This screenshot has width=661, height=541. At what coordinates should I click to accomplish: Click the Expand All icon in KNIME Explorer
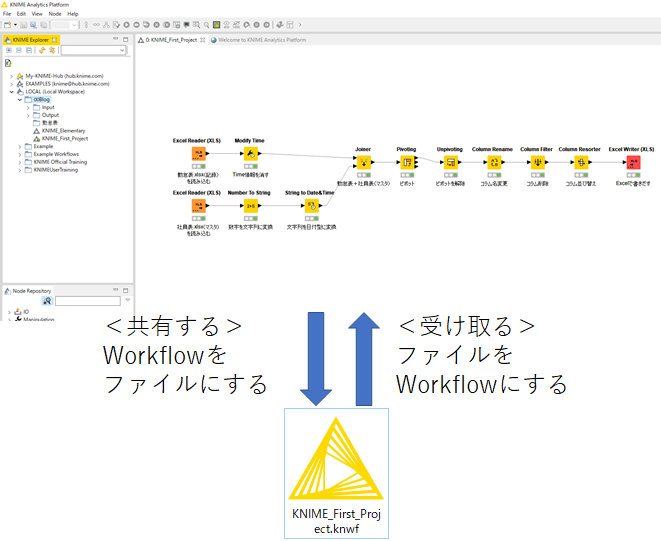[8, 50]
